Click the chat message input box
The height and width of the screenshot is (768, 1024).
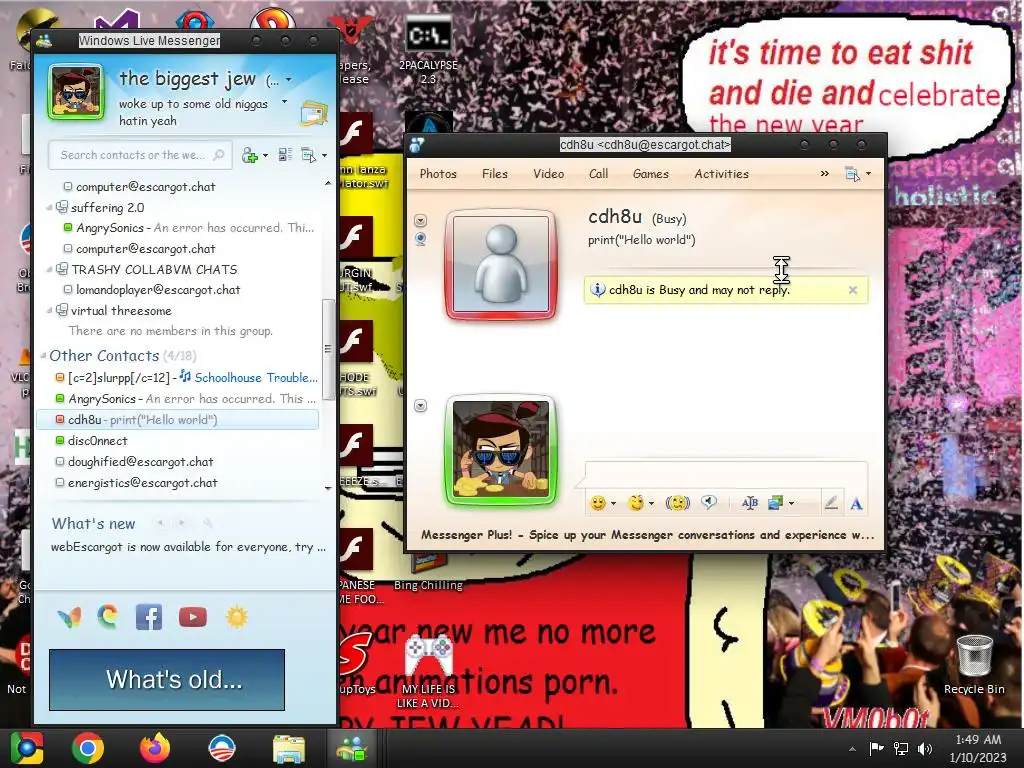726,475
